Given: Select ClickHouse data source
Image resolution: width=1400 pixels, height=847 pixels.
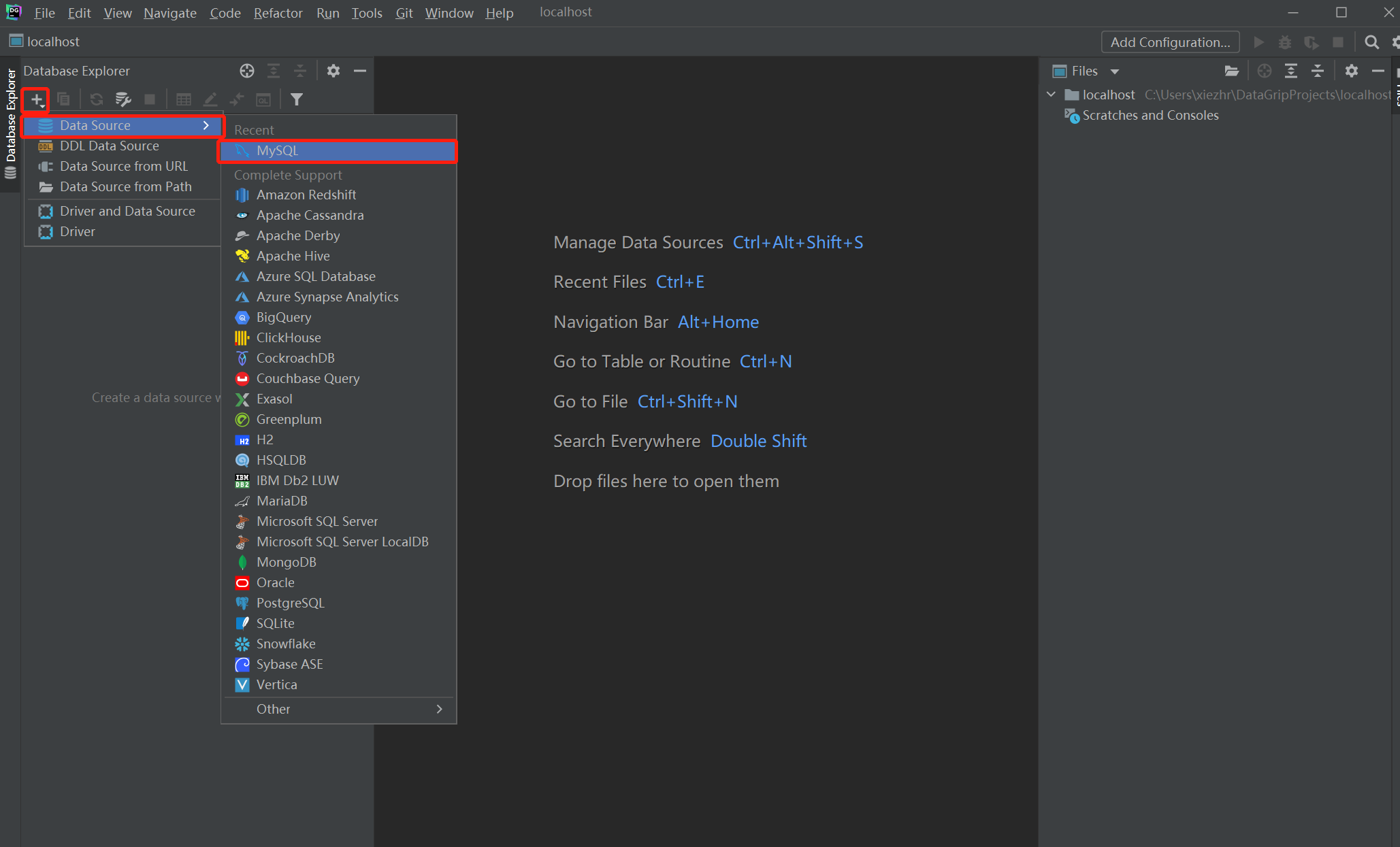Looking at the screenshot, I should point(338,337).
